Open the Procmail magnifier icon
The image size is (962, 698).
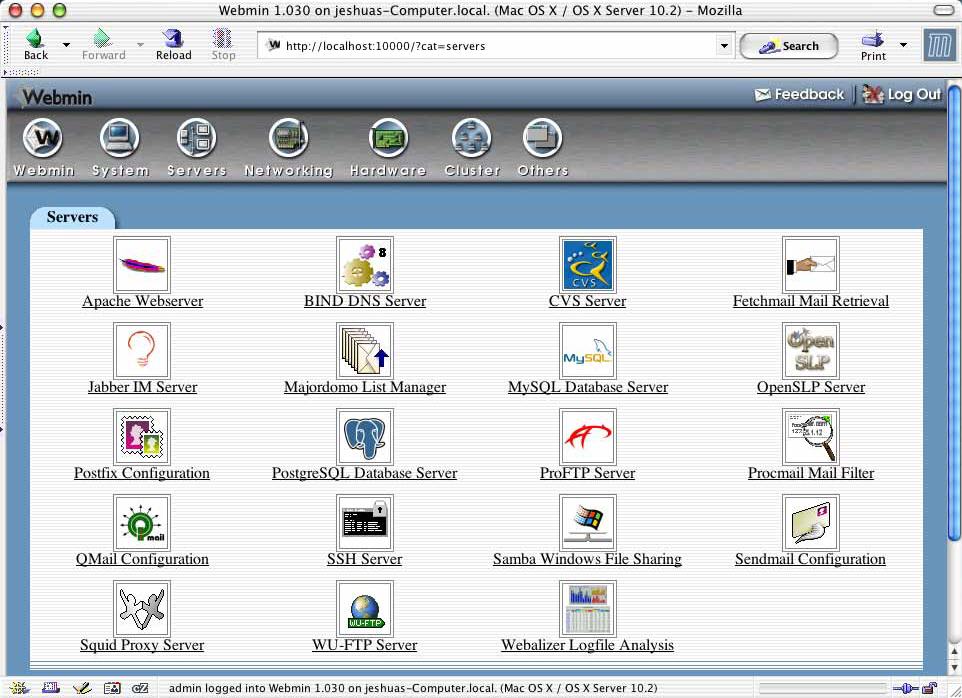click(810, 437)
